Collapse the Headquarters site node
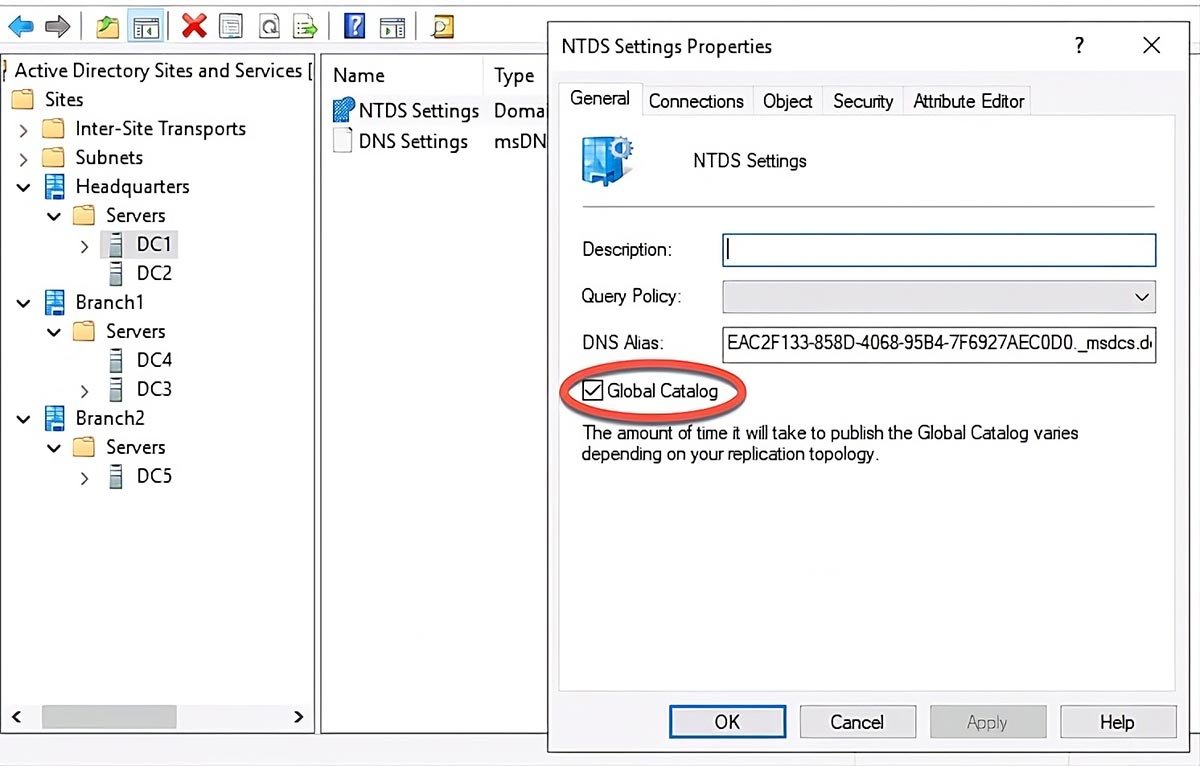This screenshot has height=766, width=1200. [x=23, y=187]
